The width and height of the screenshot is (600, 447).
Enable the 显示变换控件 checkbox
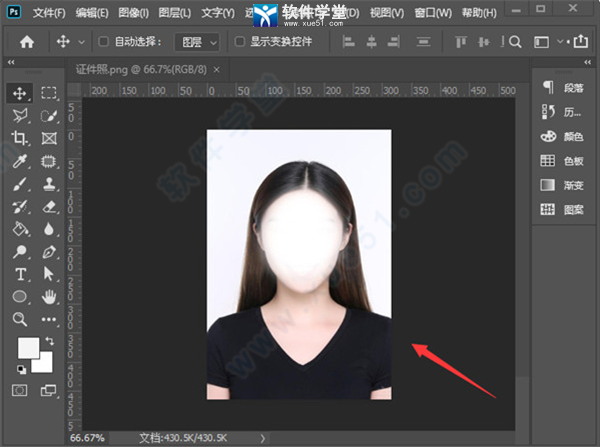click(239, 42)
